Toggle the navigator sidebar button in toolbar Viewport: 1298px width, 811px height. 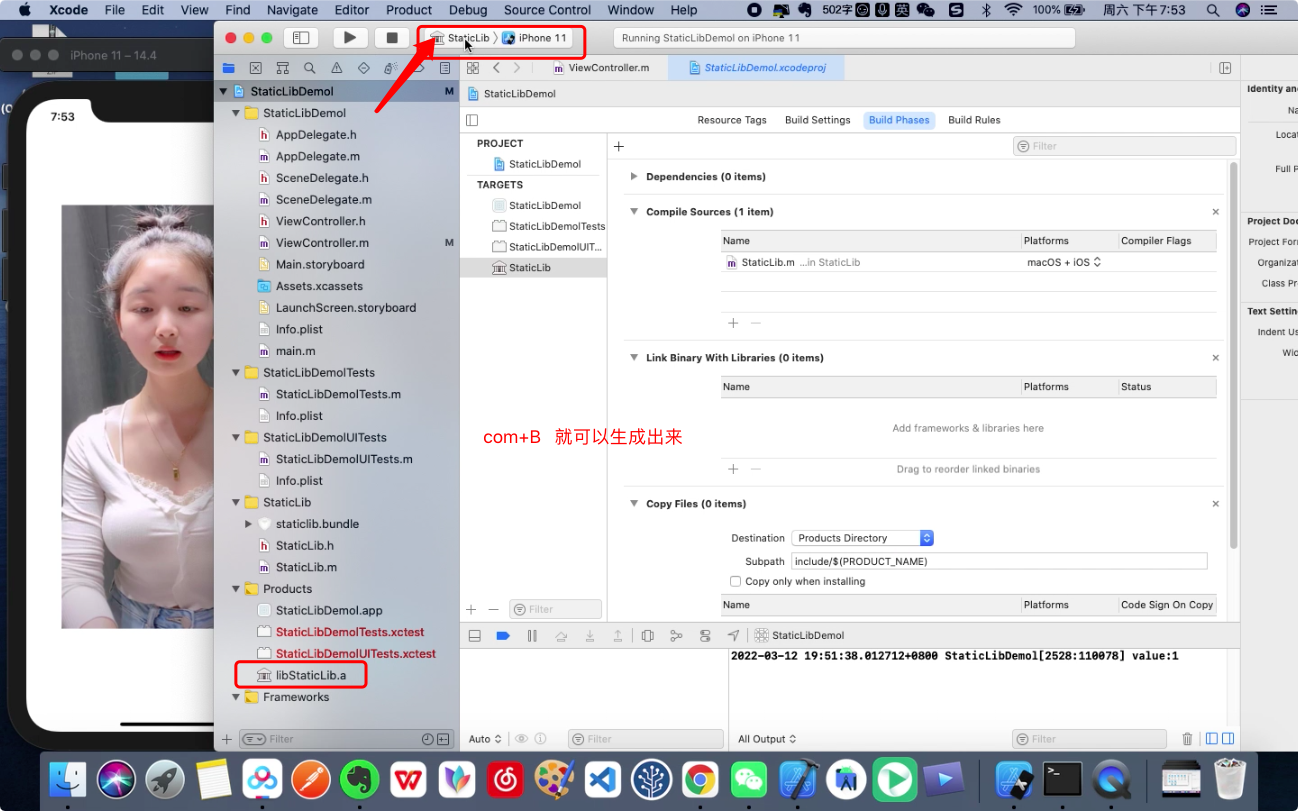pyautogui.click(x=301, y=38)
